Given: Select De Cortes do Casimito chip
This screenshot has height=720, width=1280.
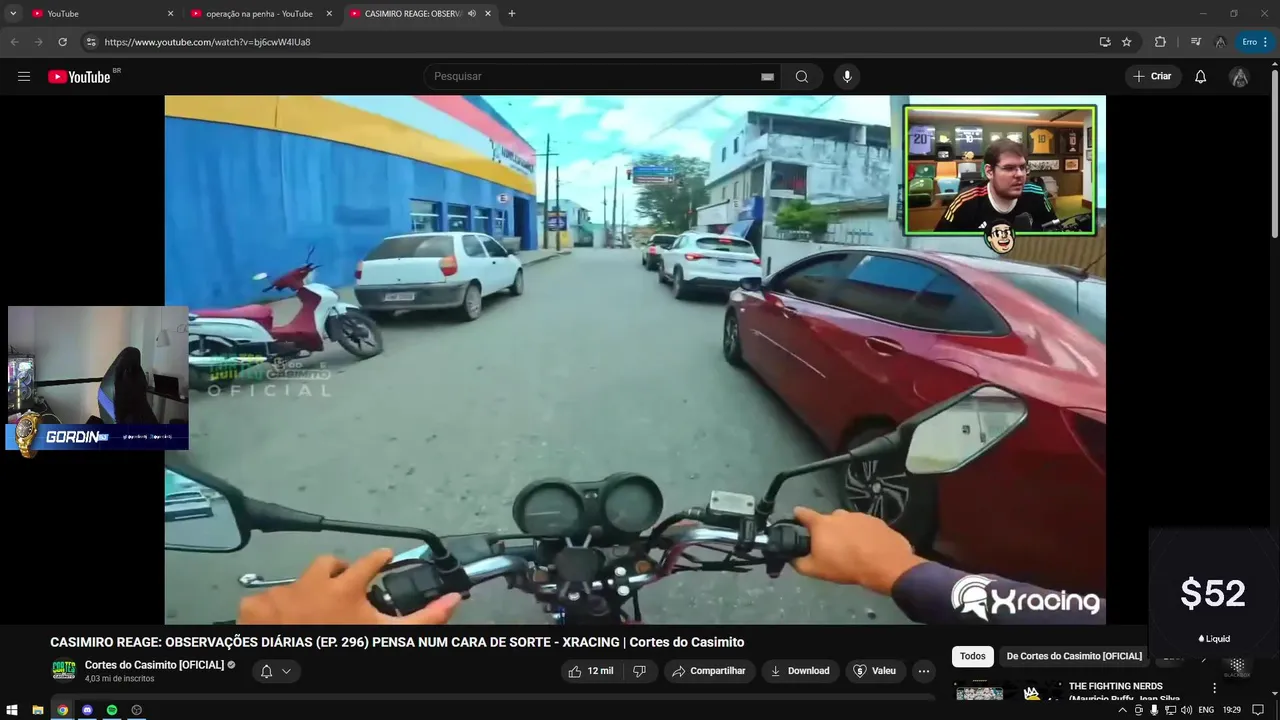Looking at the screenshot, I should pyautogui.click(x=1074, y=656).
